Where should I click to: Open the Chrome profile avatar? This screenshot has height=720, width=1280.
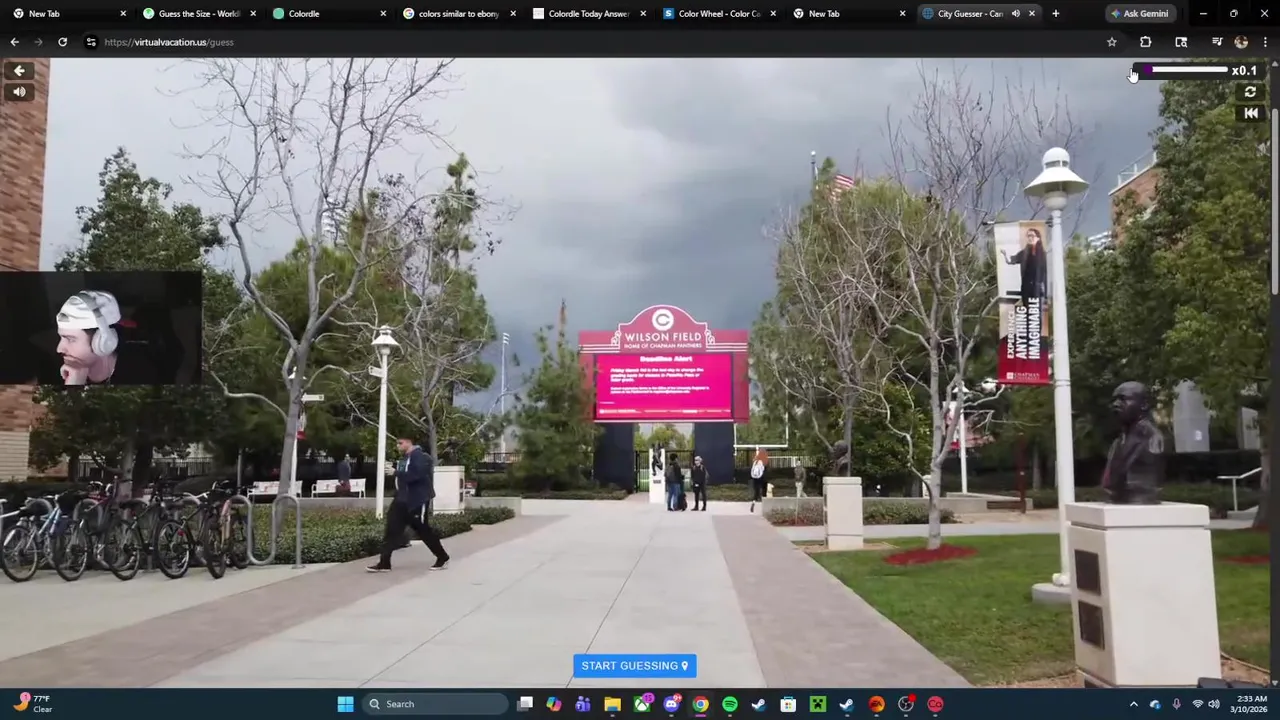point(1241,42)
